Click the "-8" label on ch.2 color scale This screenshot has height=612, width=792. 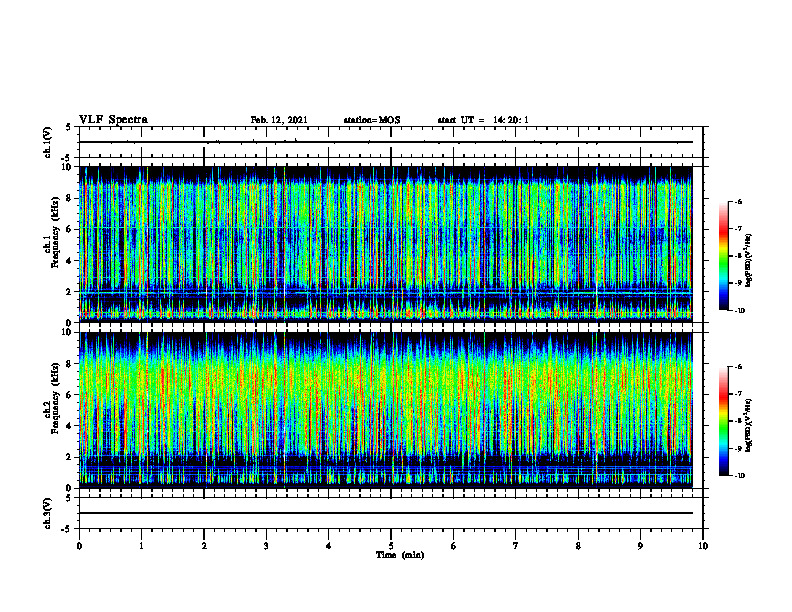(738, 421)
